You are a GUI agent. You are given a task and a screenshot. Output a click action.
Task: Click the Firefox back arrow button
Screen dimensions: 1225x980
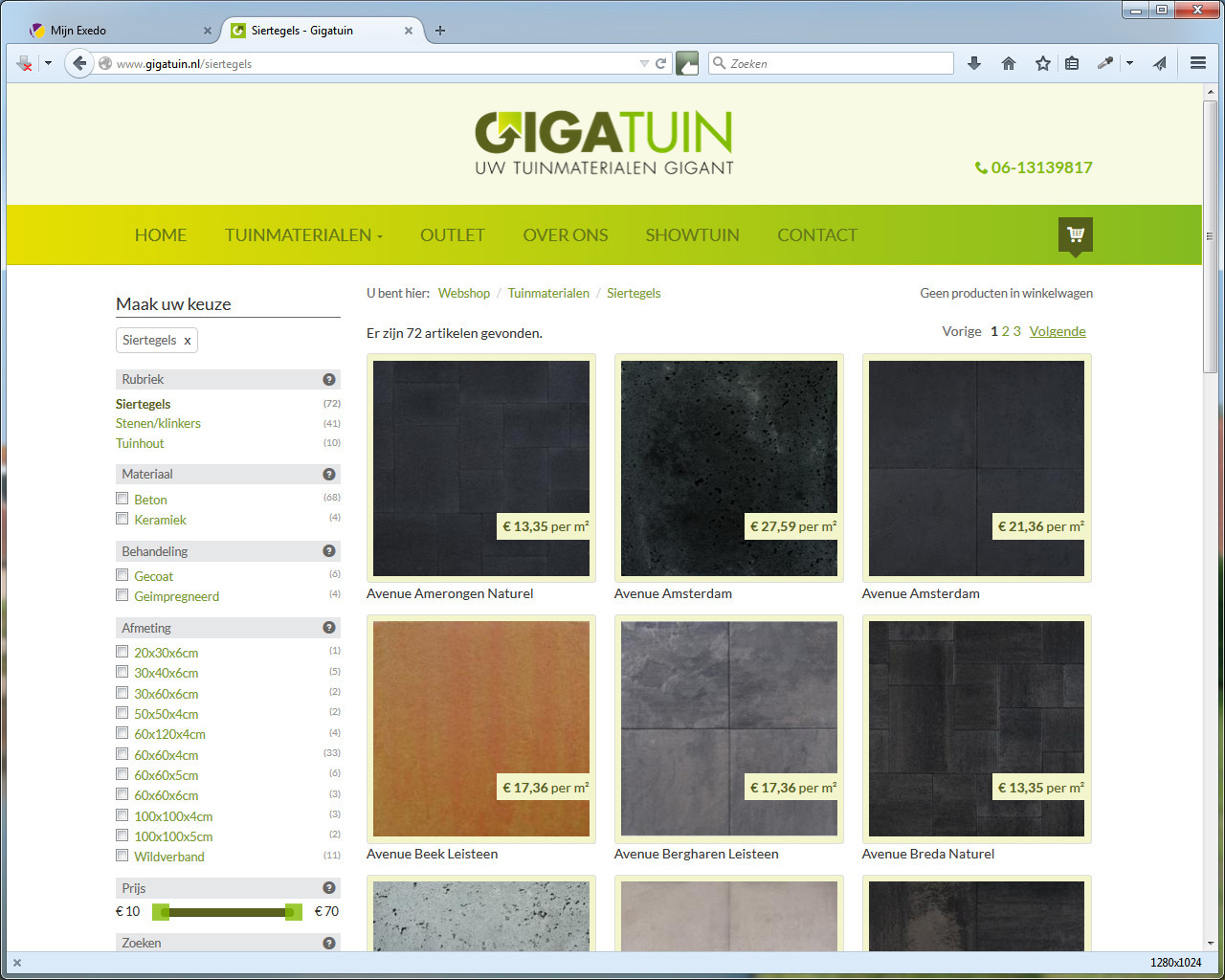pyautogui.click(x=79, y=63)
